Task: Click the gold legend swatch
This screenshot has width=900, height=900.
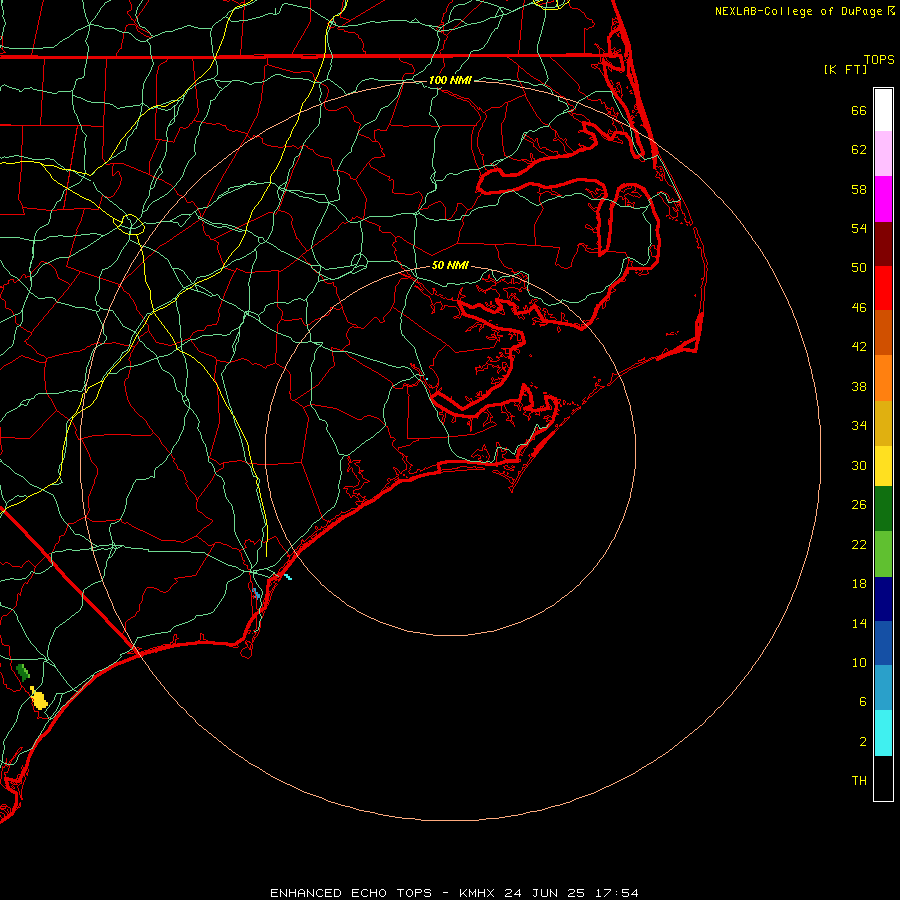Action: [x=883, y=423]
